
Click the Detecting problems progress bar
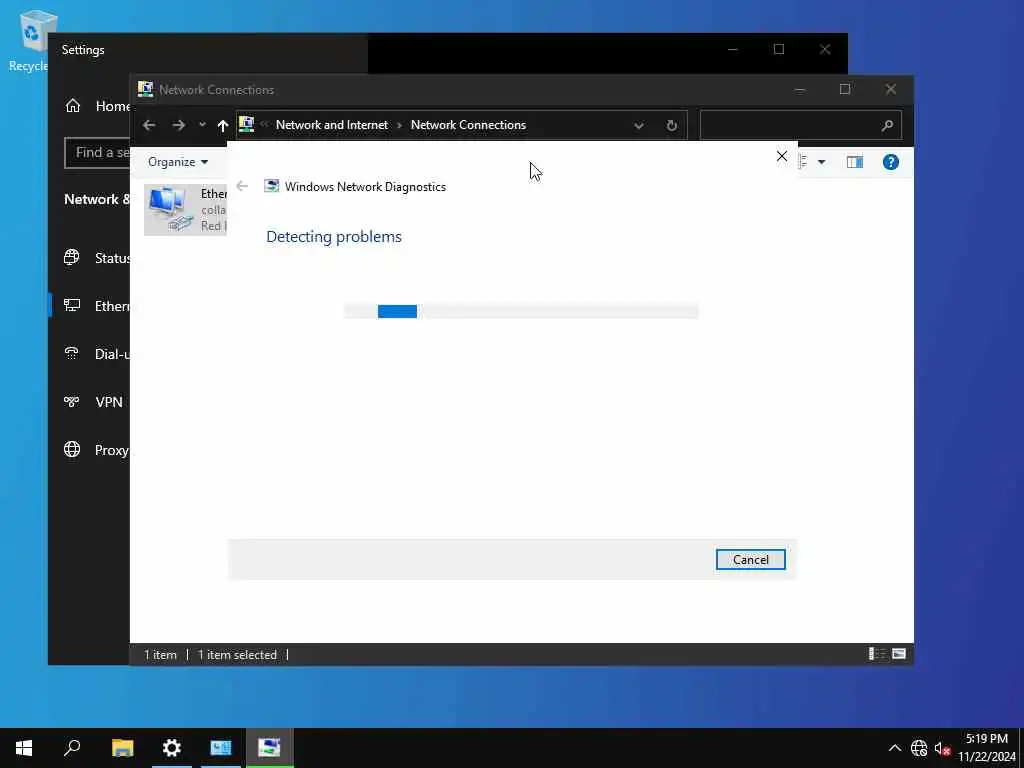point(521,312)
